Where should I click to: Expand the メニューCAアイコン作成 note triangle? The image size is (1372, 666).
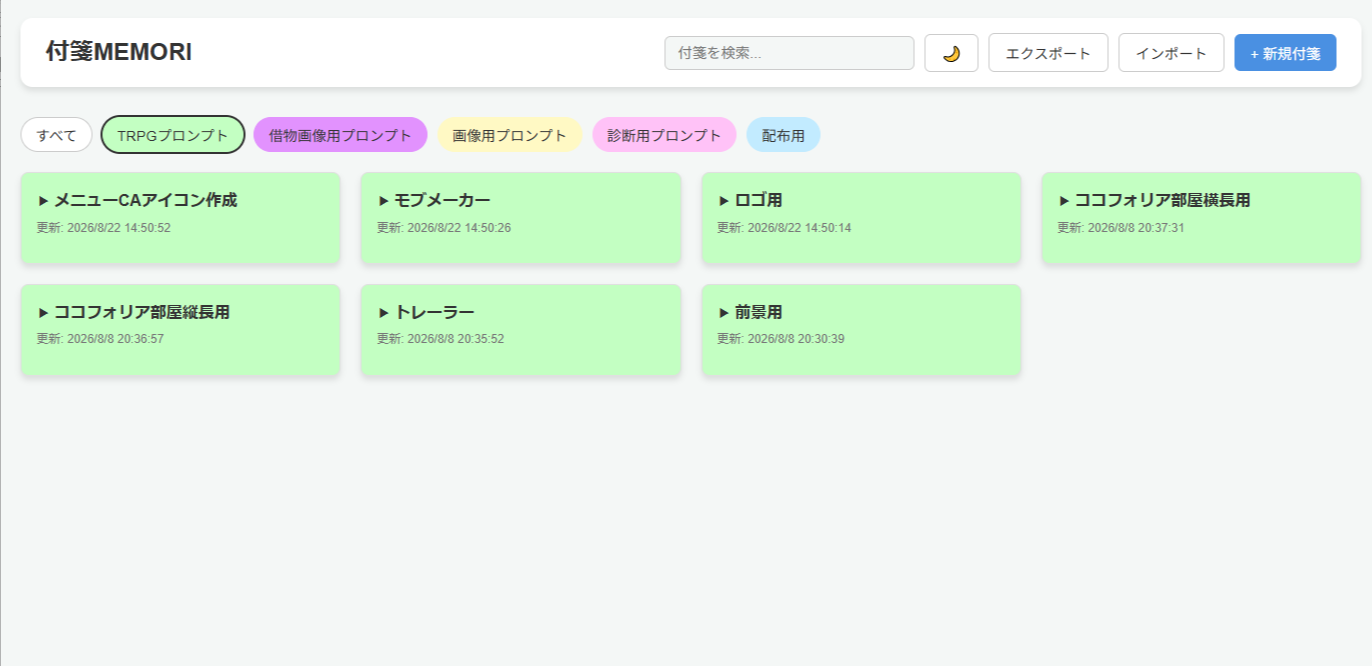click(43, 200)
